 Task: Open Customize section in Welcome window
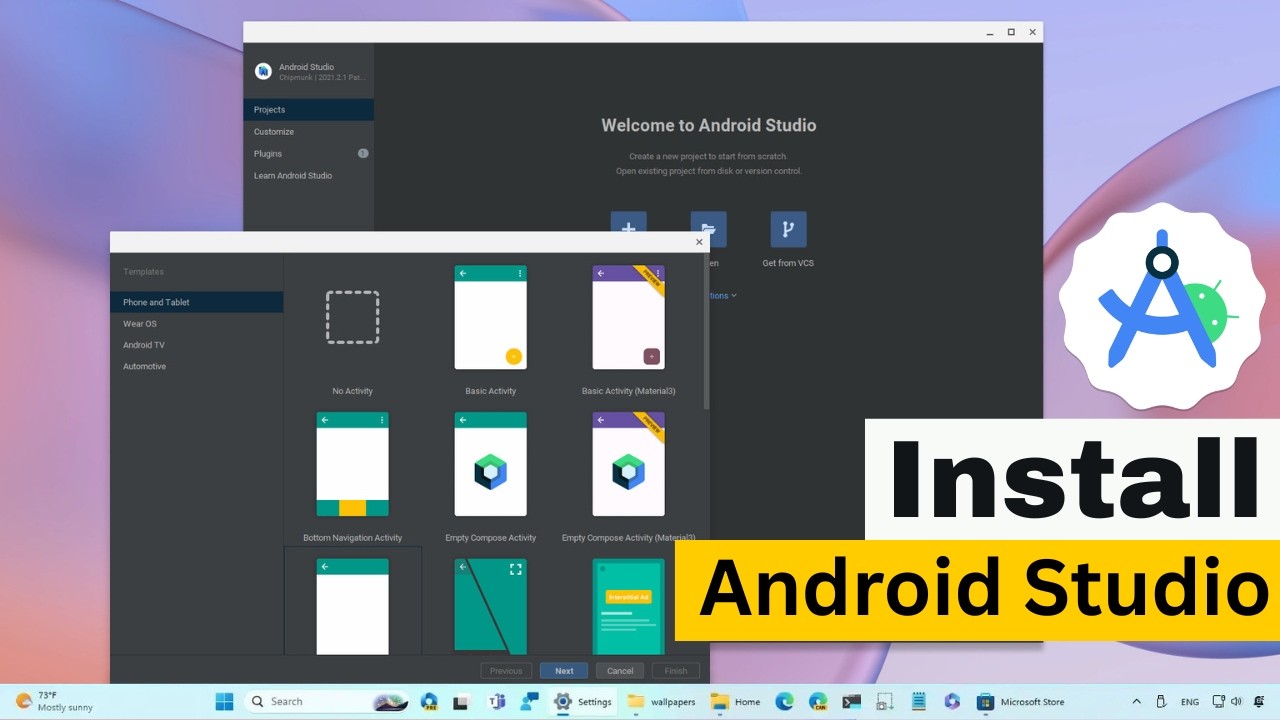coord(308,132)
